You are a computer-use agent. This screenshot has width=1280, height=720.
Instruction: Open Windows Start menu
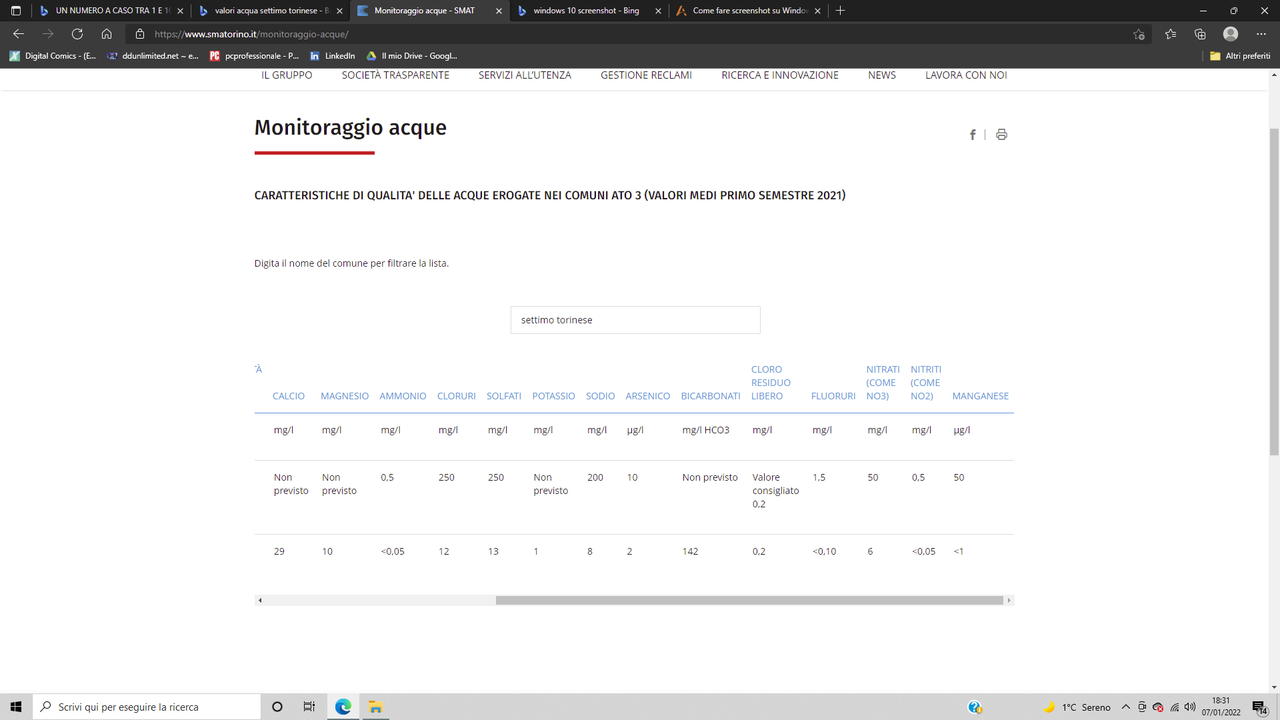pos(16,707)
